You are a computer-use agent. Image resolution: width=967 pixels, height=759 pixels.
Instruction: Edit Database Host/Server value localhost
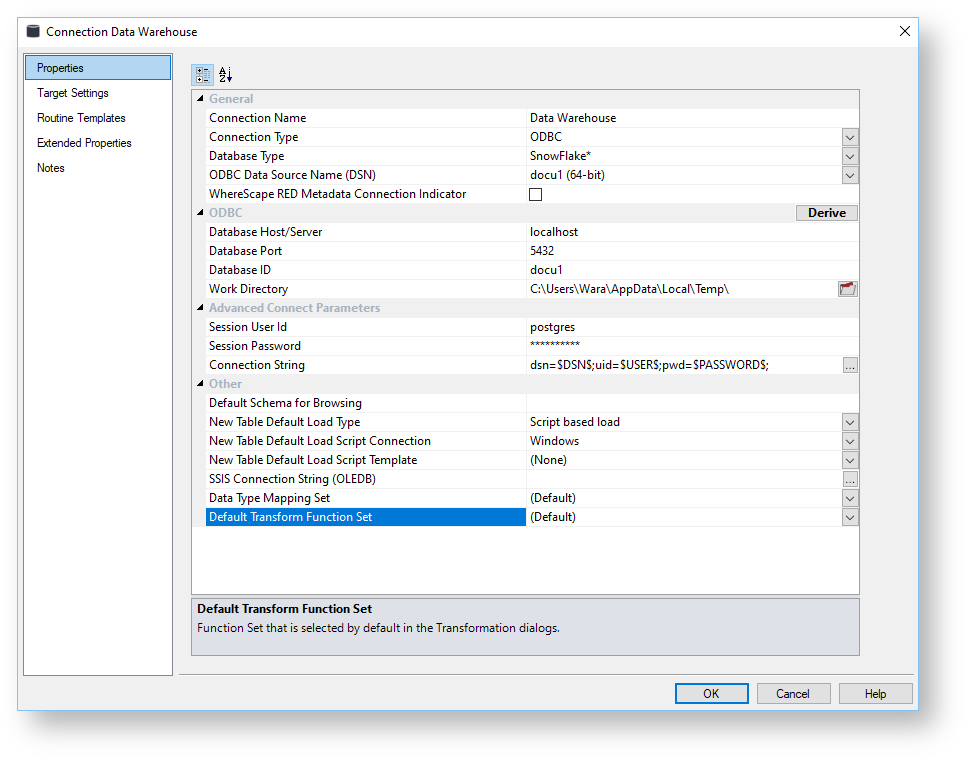click(692, 232)
